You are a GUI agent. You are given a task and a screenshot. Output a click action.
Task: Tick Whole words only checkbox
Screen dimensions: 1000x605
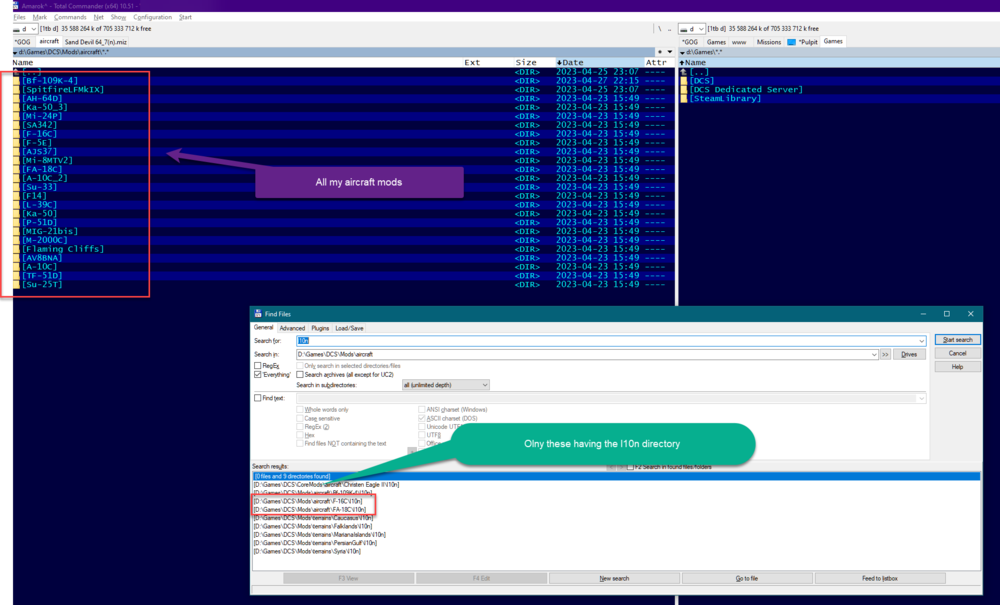point(300,410)
